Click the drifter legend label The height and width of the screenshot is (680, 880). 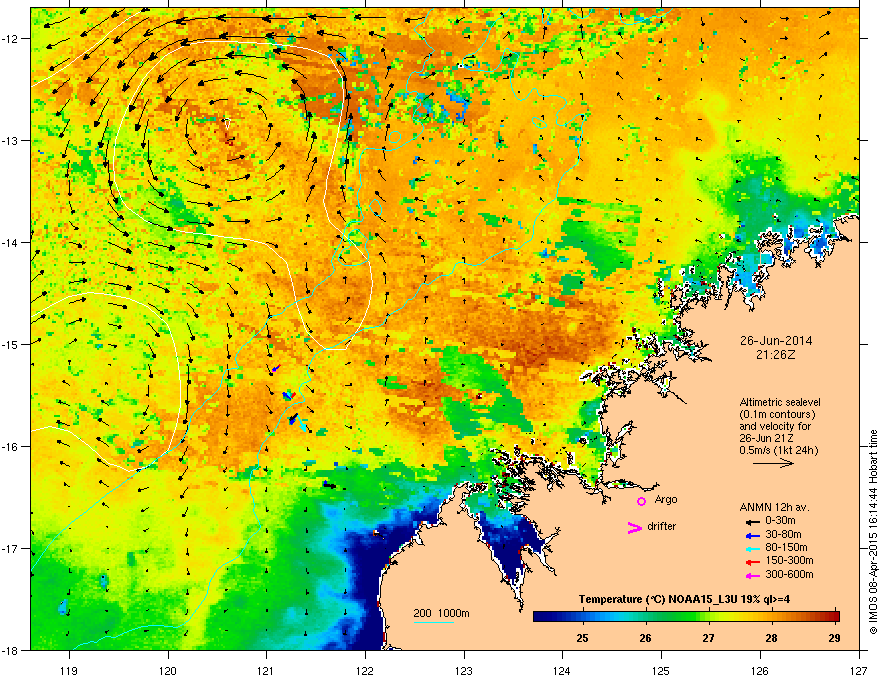(x=662, y=526)
